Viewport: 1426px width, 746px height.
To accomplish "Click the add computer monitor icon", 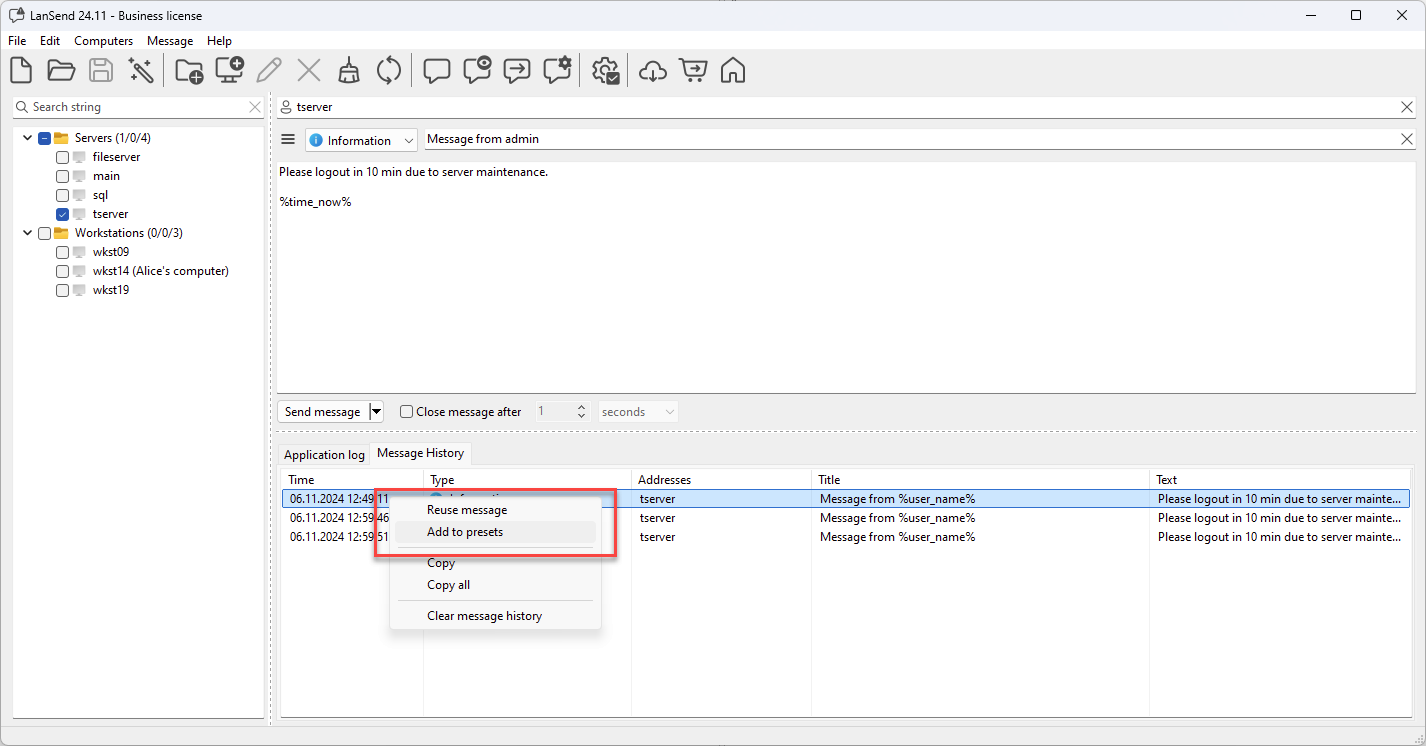I will coord(229,71).
